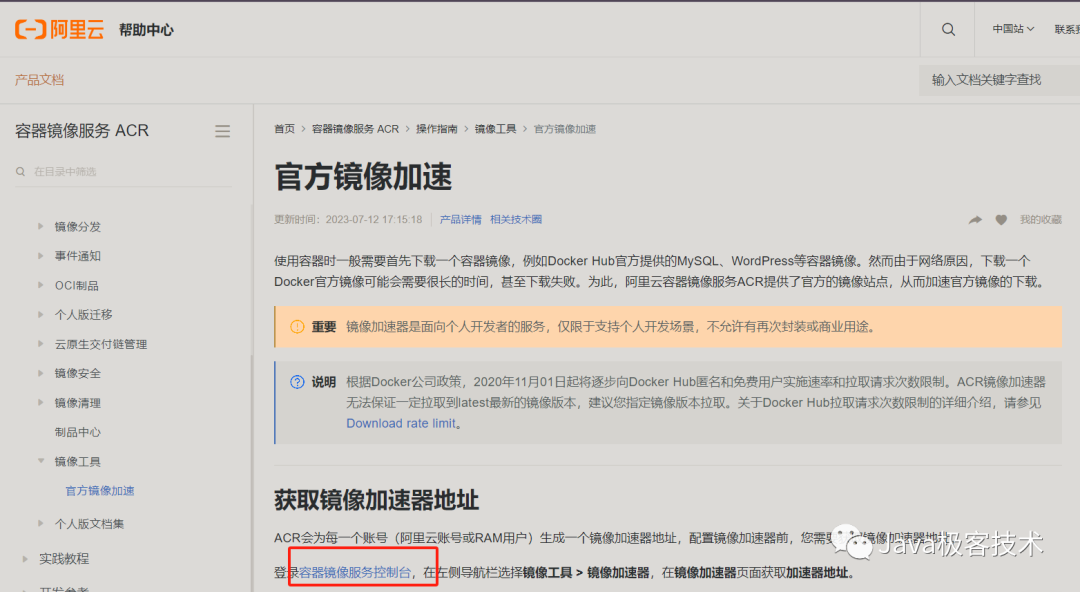Click the 说明 question mark icon
Viewport: 1080px width, 592px height.
click(x=297, y=382)
